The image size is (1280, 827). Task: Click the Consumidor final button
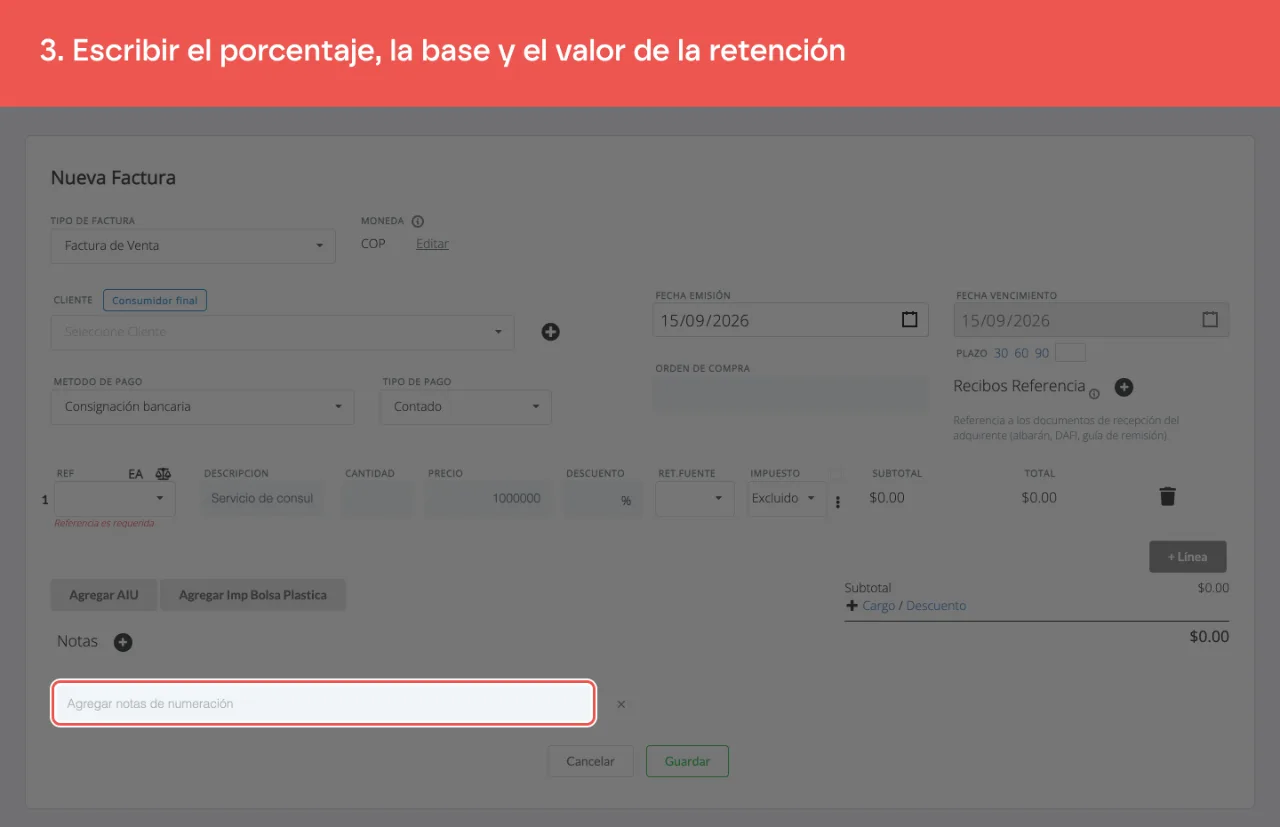pyautogui.click(x=155, y=300)
